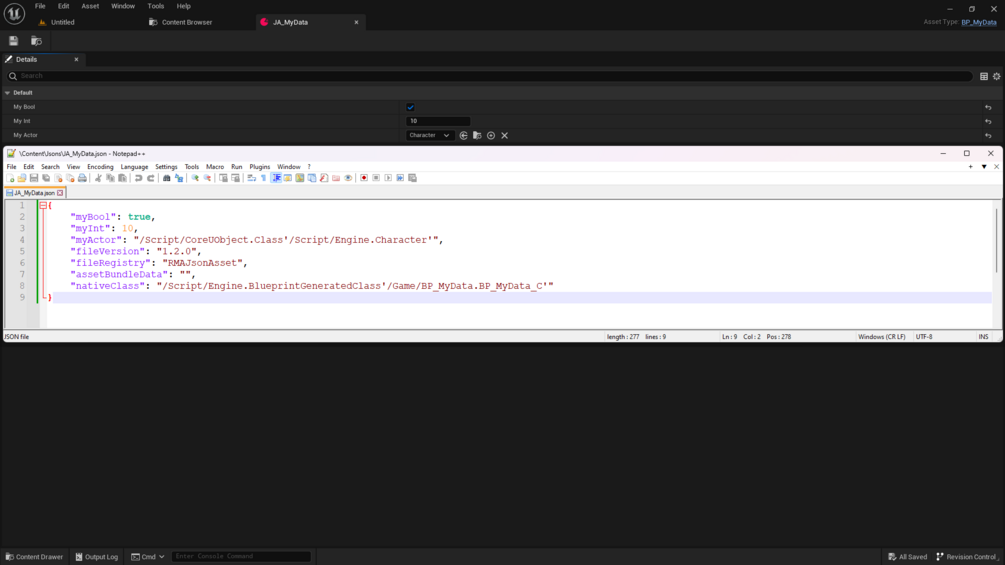1005x565 pixels.
Task: Open the Content Drawer button
Action: click(35, 557)
